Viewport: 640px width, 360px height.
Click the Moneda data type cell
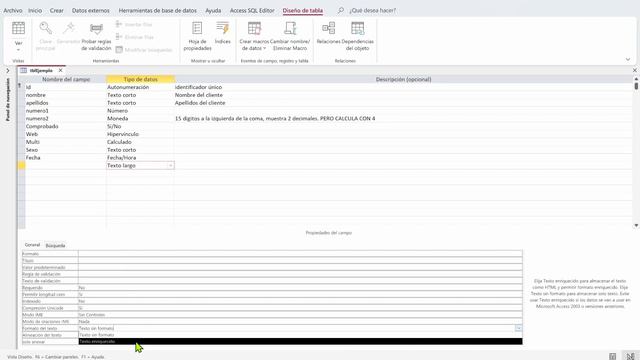click(140, 118)
